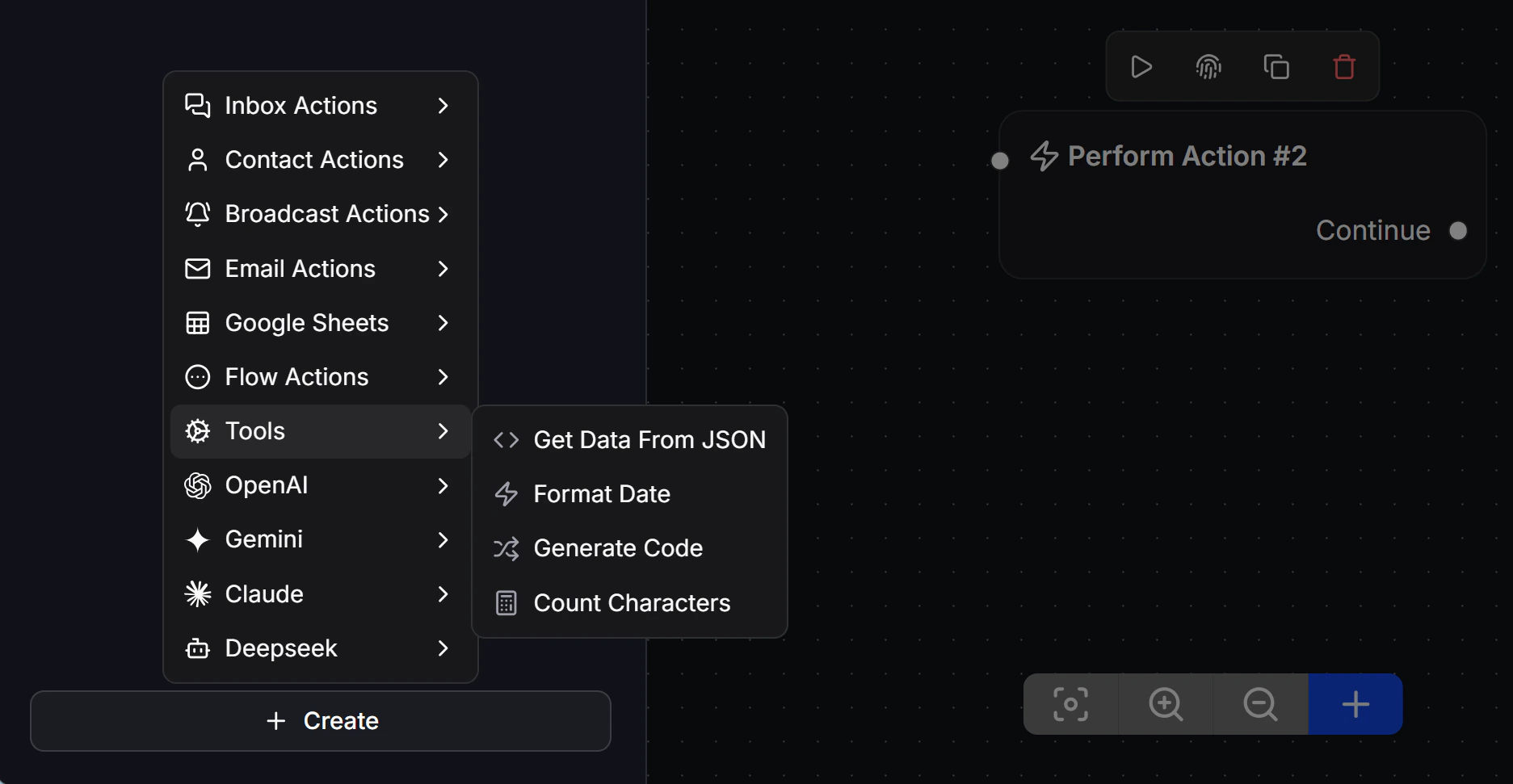
Task: Expand Gemini chevron arrow
Action: pyautogui.click(x=443, y=539)
